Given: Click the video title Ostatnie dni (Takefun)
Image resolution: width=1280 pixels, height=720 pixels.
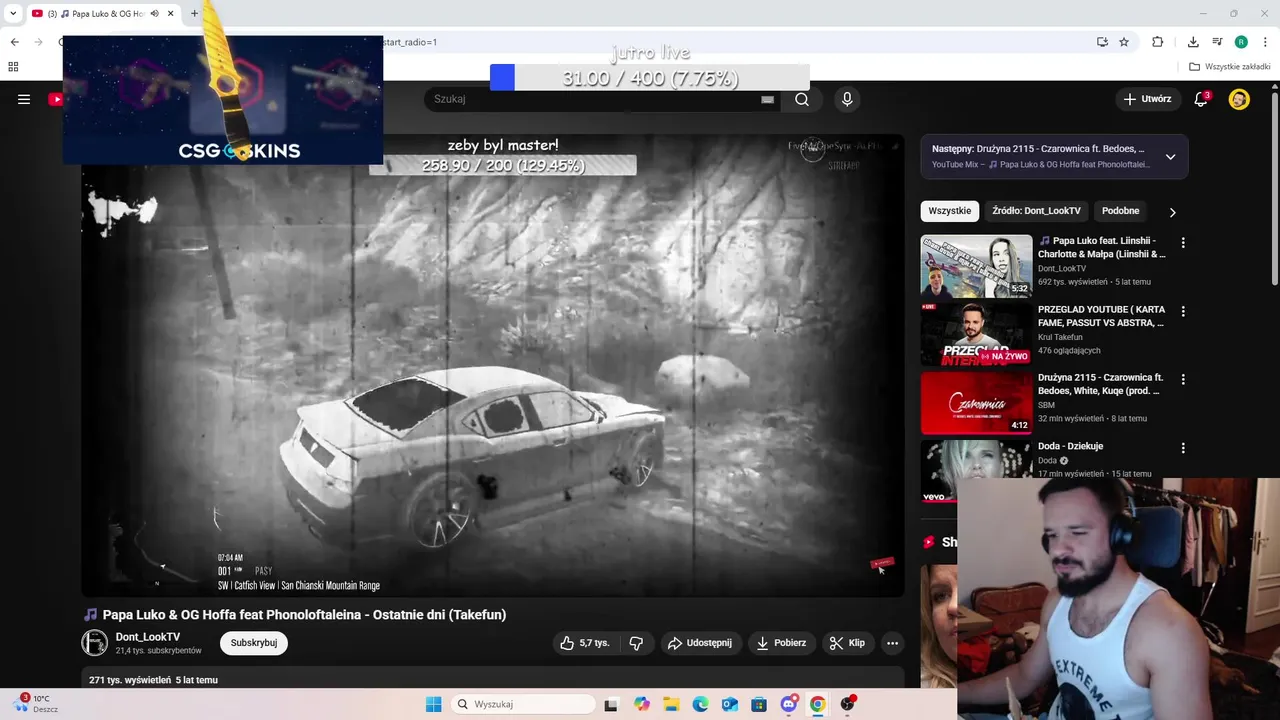Looking at the screenshot, I should point(304,615).
